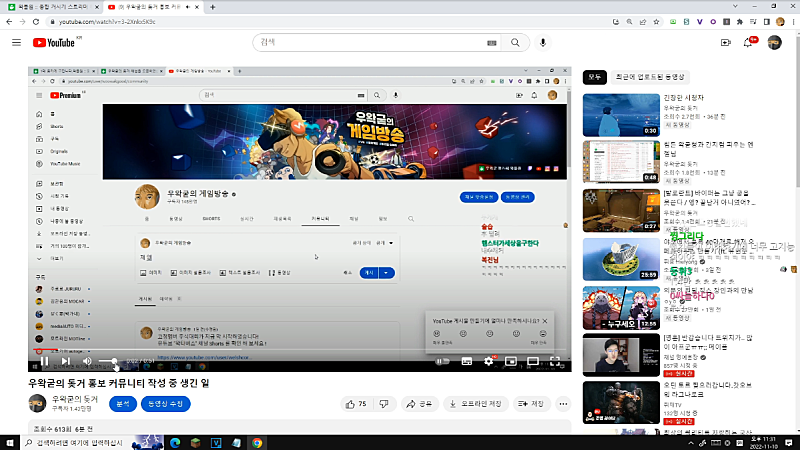Mute the video volume speaker icon
Viewport: 800px width, 450px height.
(87, 361)
